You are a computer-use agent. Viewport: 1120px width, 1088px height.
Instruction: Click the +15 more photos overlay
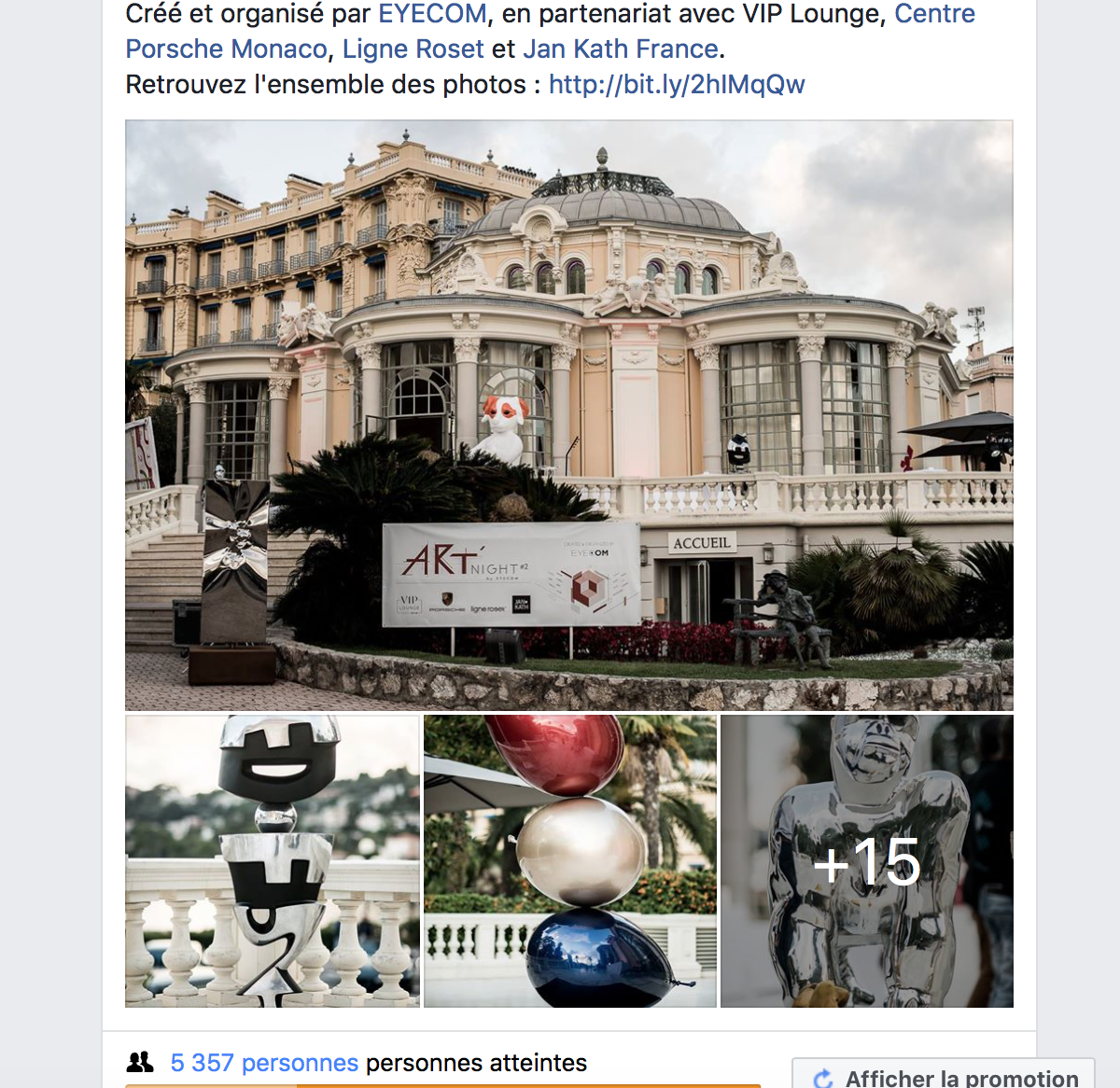pyautogui.click(x=867, y=861)
